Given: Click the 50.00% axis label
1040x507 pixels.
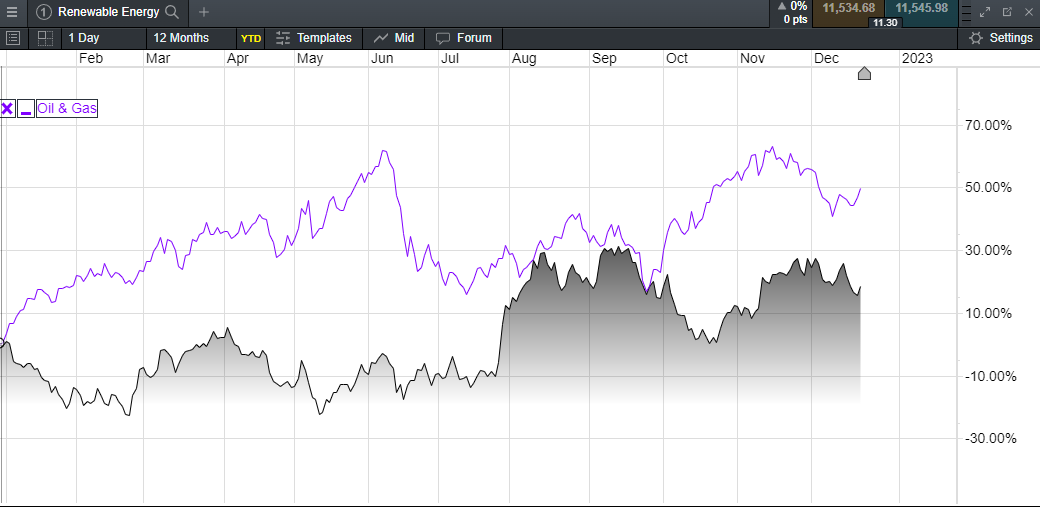Looking at the screenshot, I should (988, 187).
